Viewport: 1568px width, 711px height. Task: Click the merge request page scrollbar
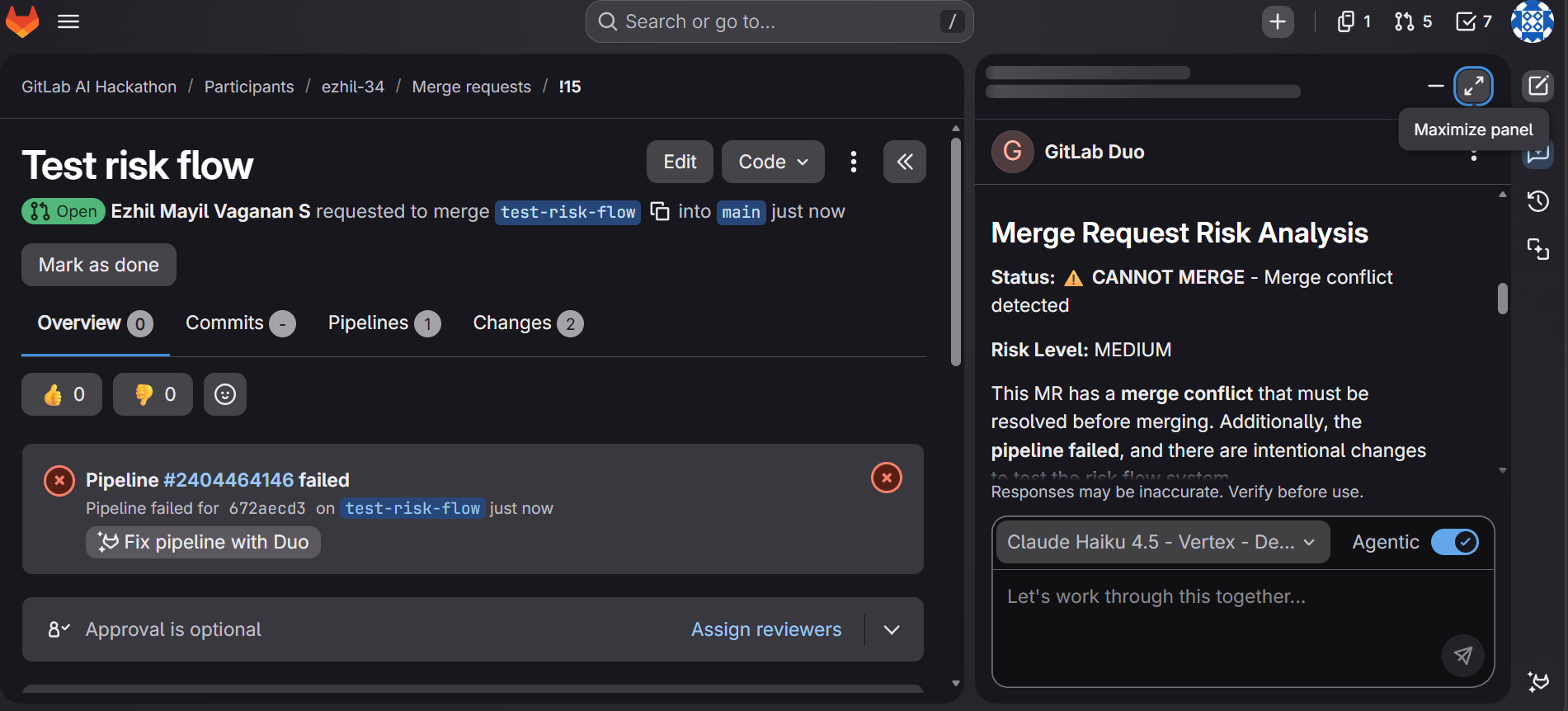[956, 252]
